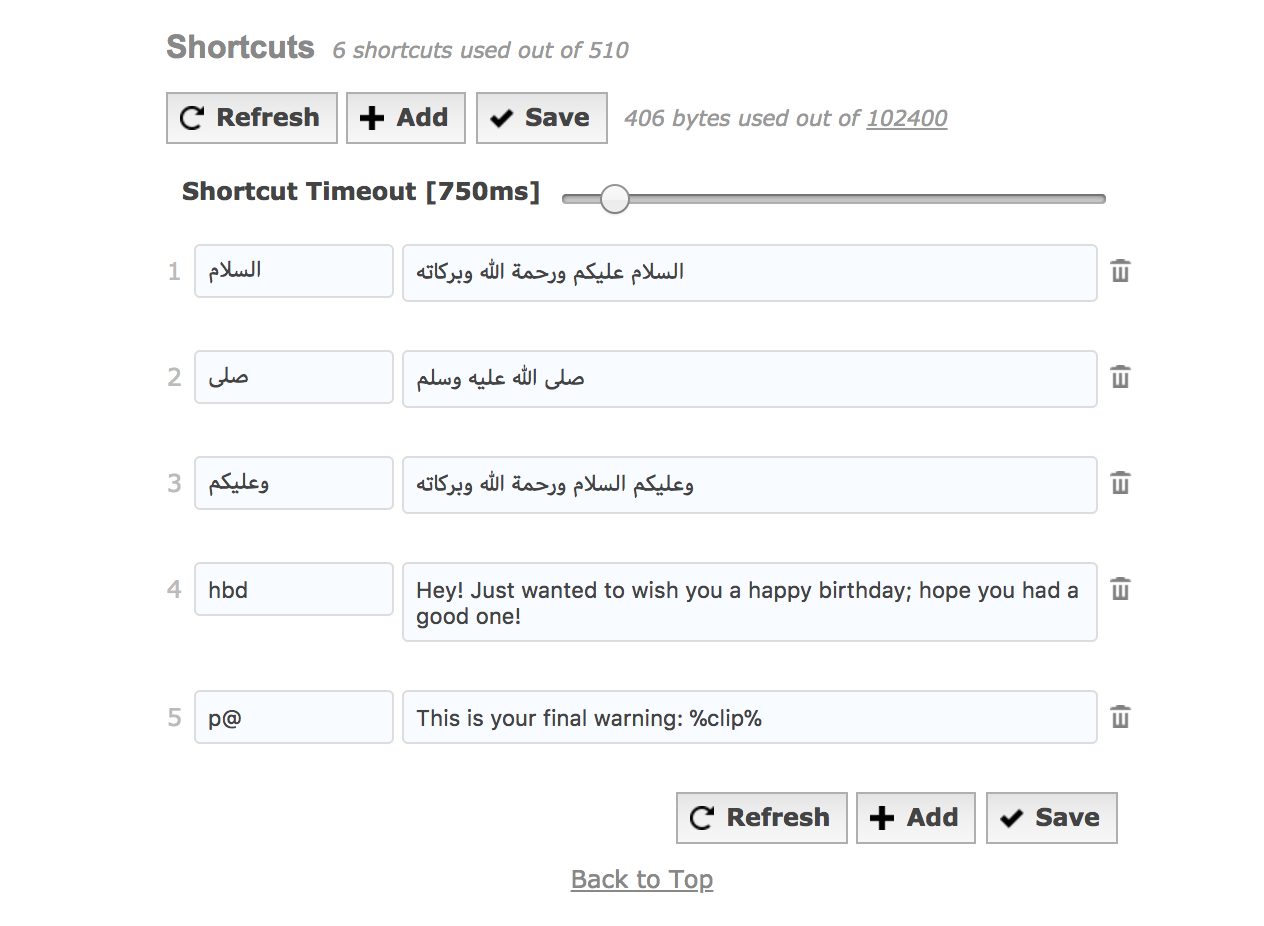Image resolution: width=1264 pixels, height=926 pixels.
Task: Click the final warning %clip% expansion field
Action: [x=749, y=717]
